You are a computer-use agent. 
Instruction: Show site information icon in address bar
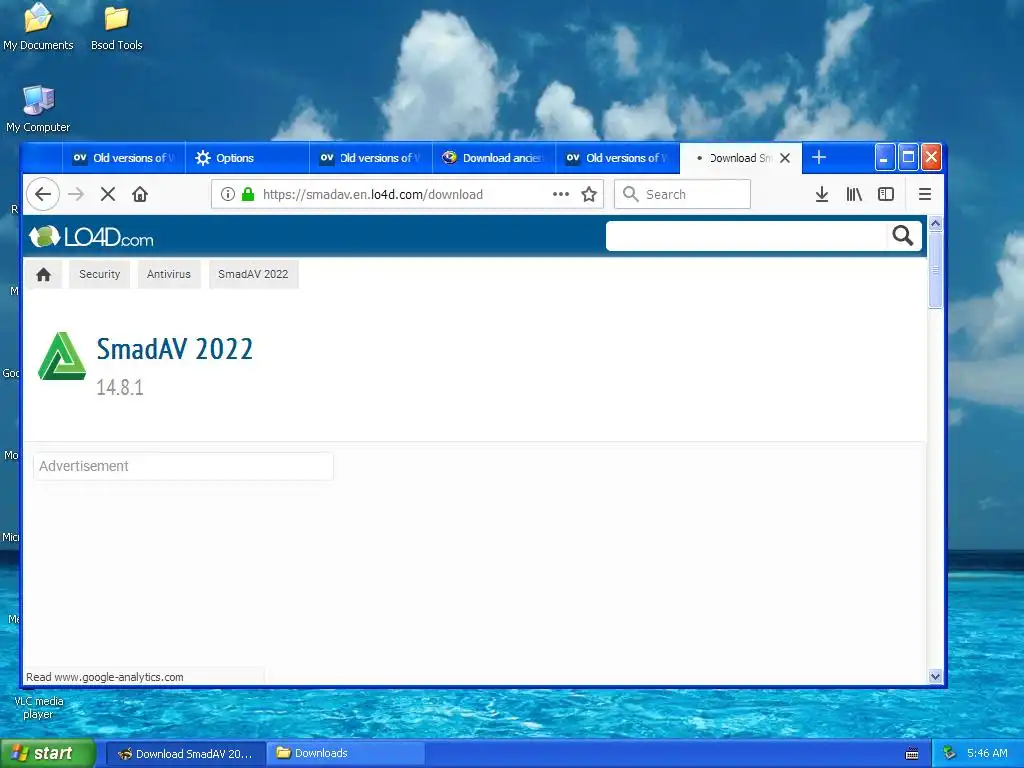click(x=227, y=194)
